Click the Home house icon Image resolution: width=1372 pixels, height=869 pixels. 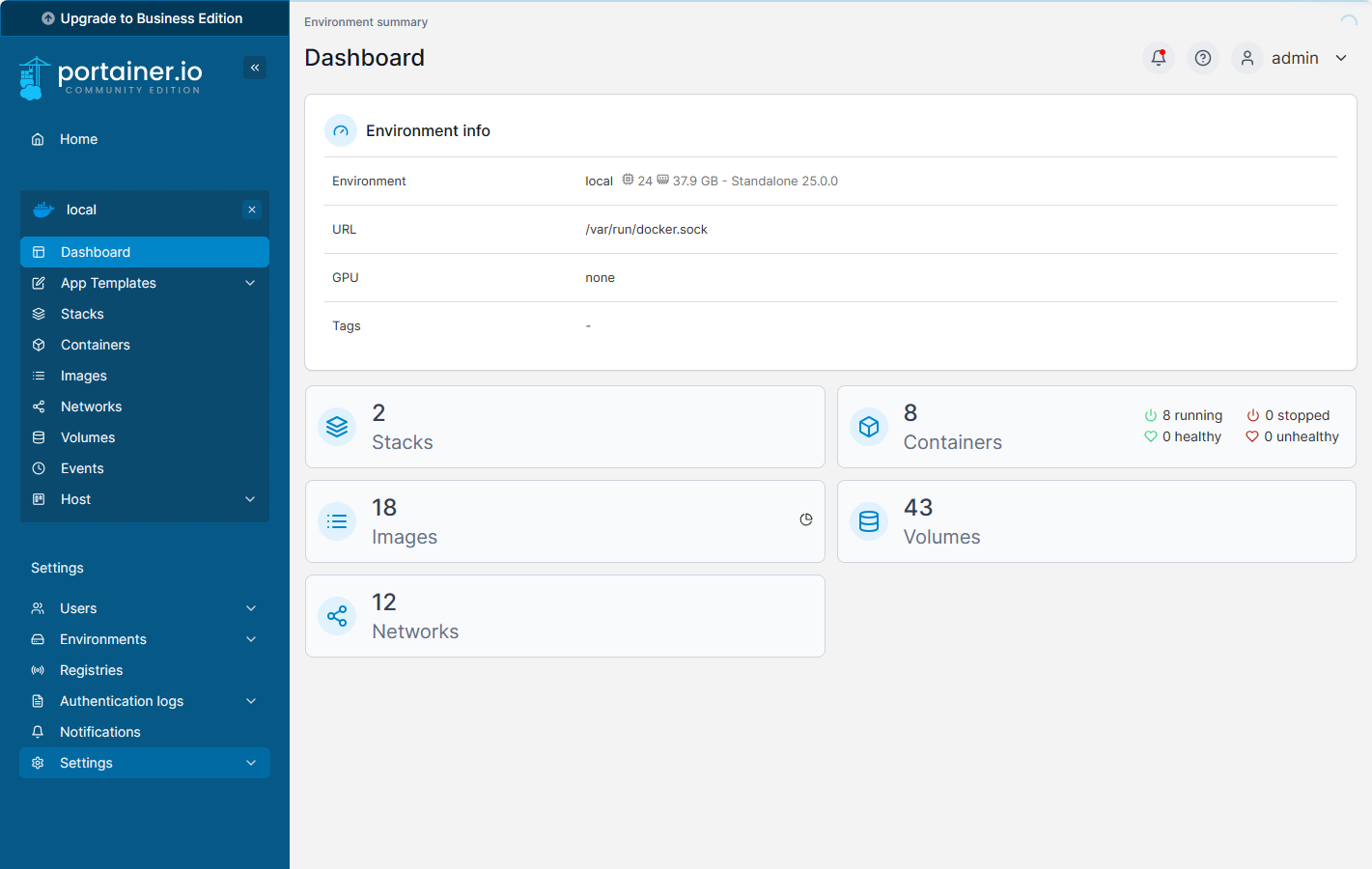coord(38,139)
